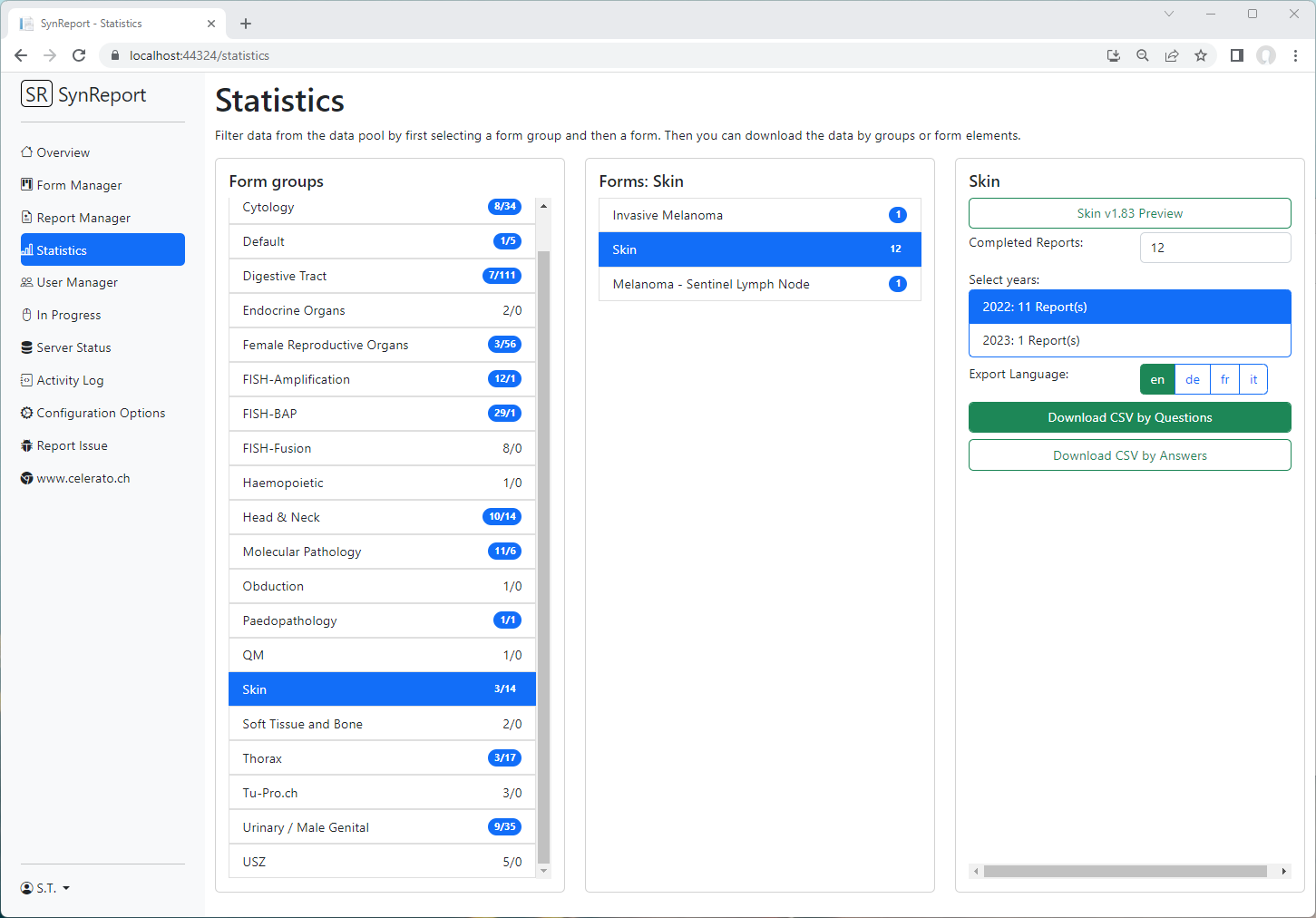Viewport: 1316px width, 918px height.
Task: Click the Server Status database icon
Action: point(27,347)
